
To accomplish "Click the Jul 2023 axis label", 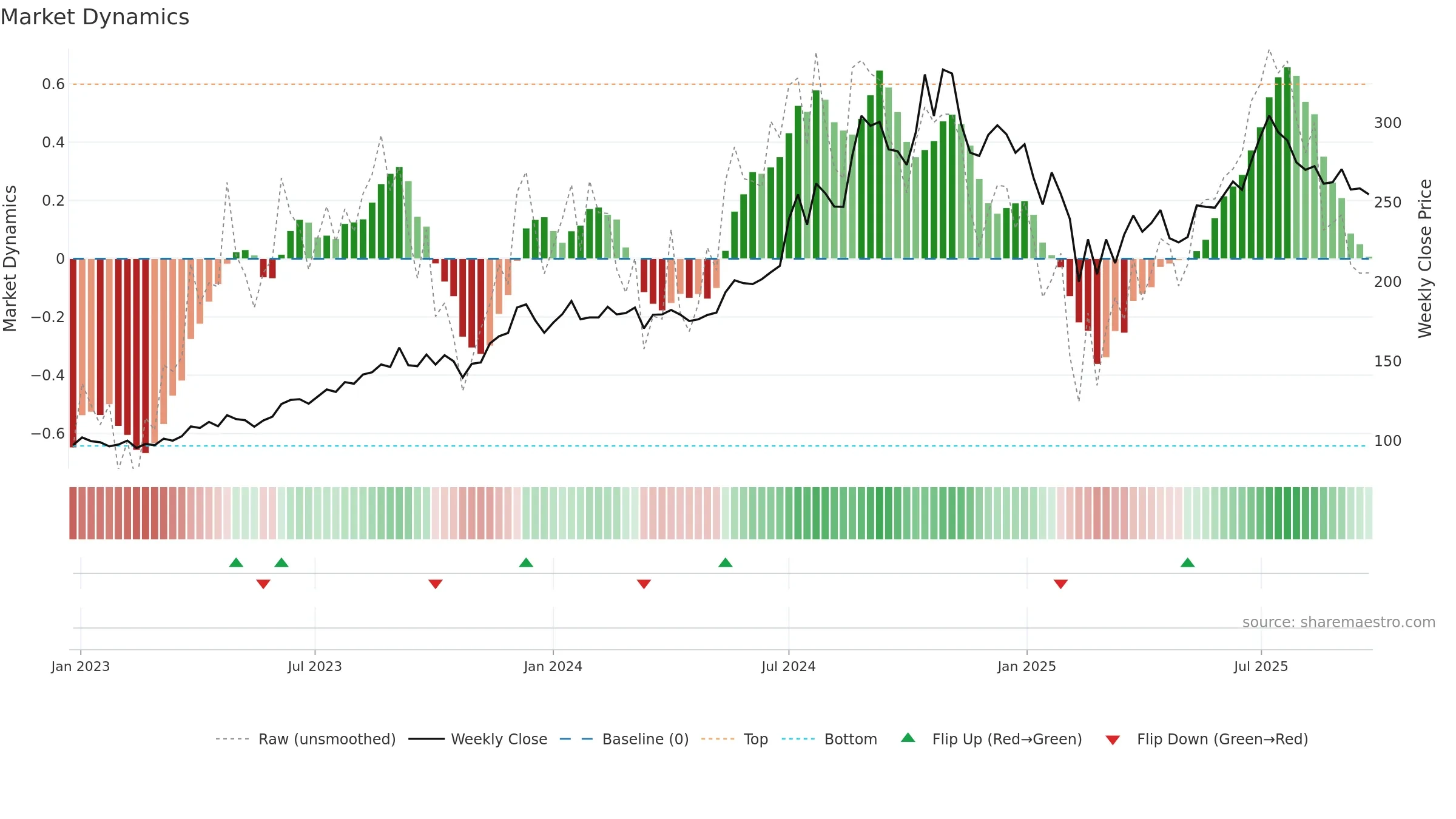I will pos(315,666).
